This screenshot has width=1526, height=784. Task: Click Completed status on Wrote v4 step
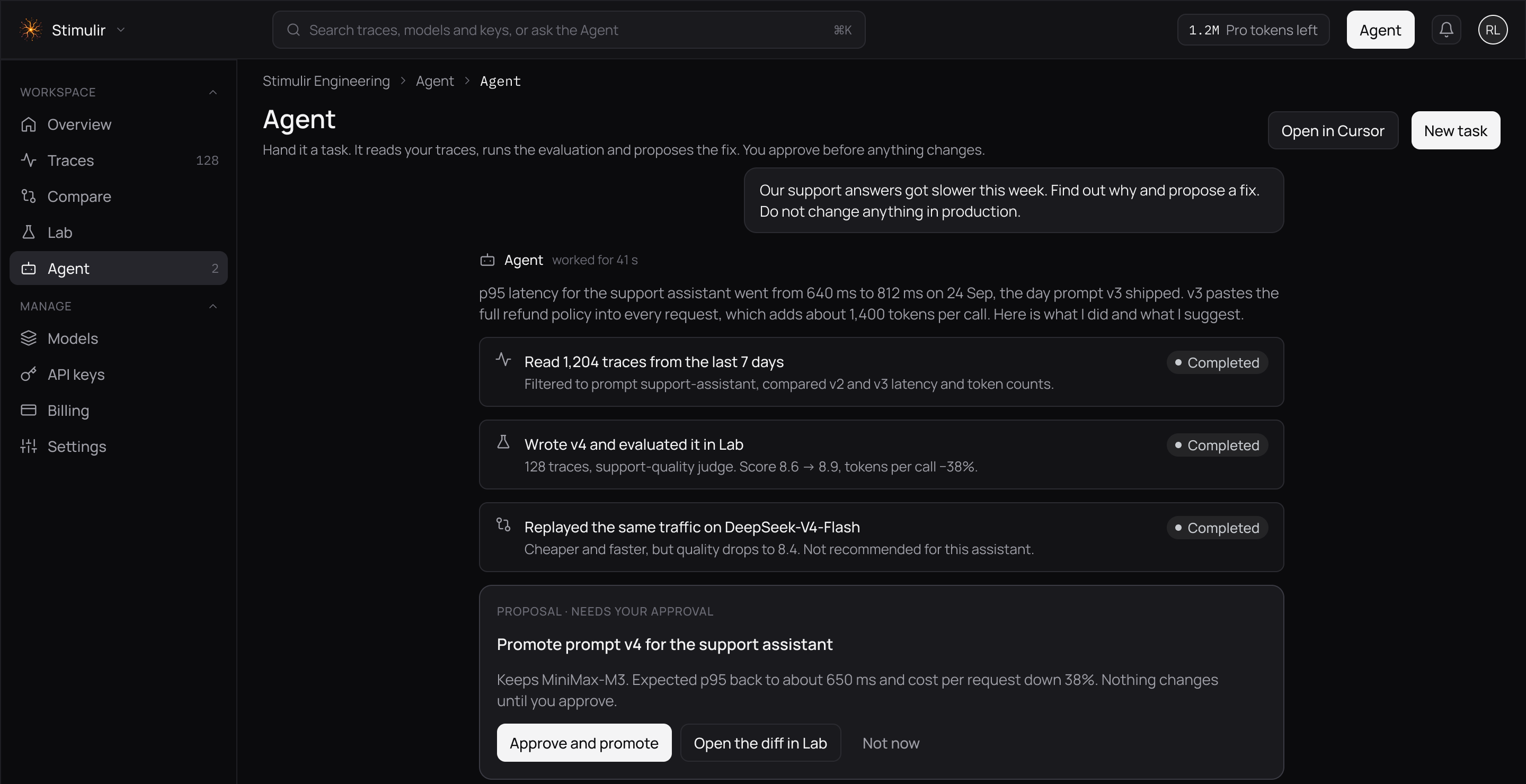(x=1218, y=446)
